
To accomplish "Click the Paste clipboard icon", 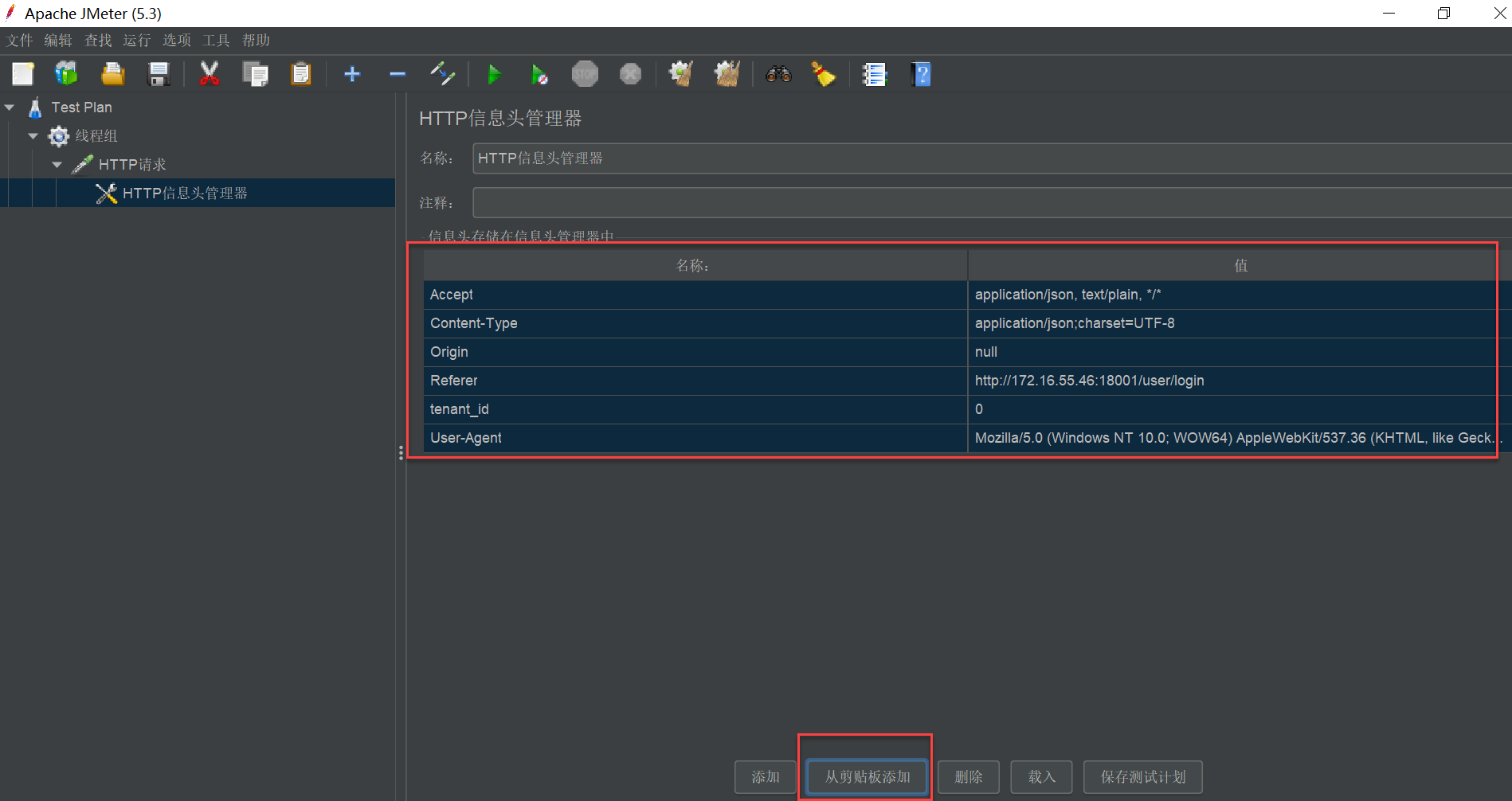I will 301,74.
